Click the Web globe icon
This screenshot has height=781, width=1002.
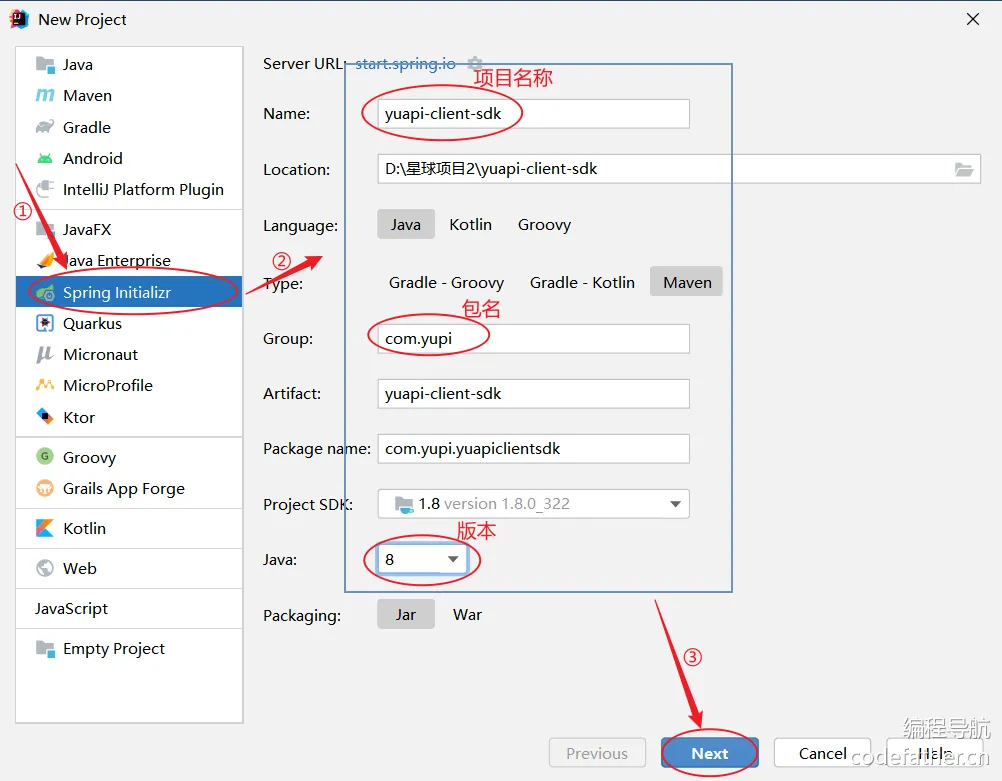coord(45,568)
